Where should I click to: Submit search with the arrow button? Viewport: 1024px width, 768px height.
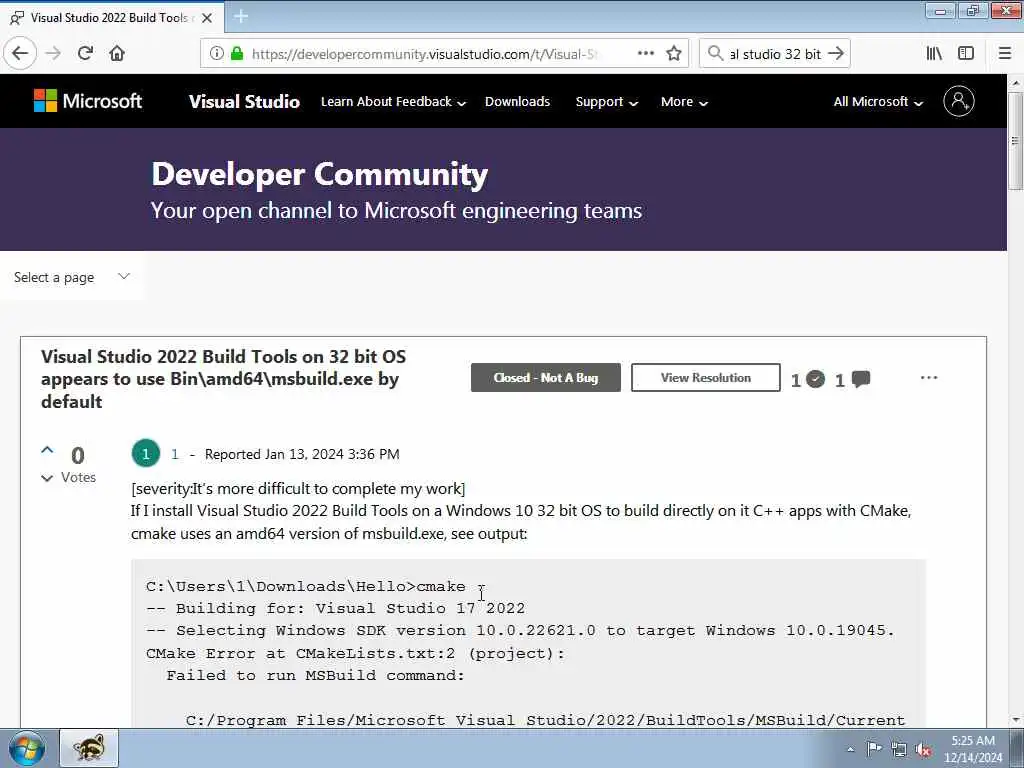[836, 54]
